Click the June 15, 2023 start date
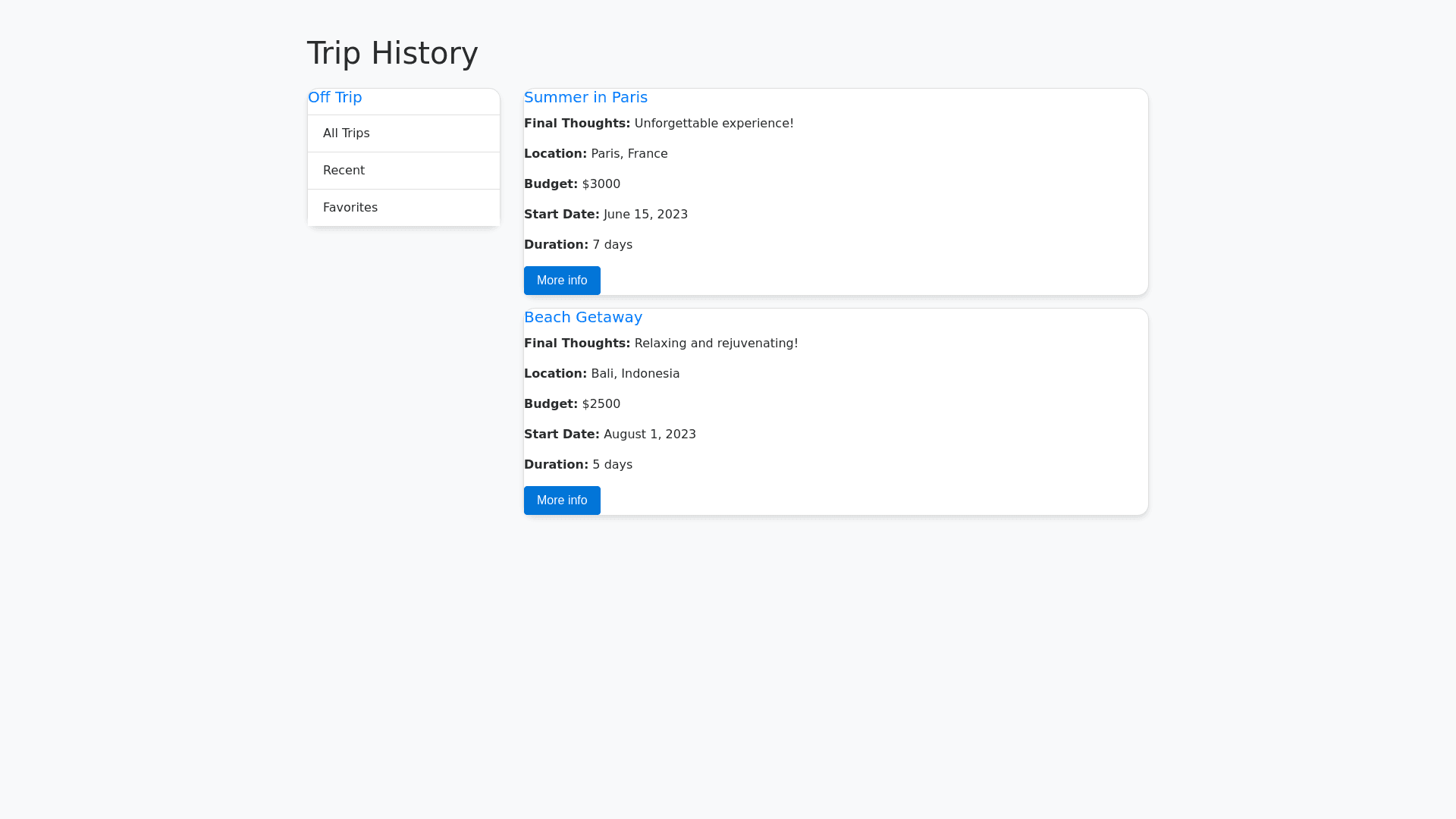Image resolution: width=1456 pixels, height=819 pixels. point(645,215)
